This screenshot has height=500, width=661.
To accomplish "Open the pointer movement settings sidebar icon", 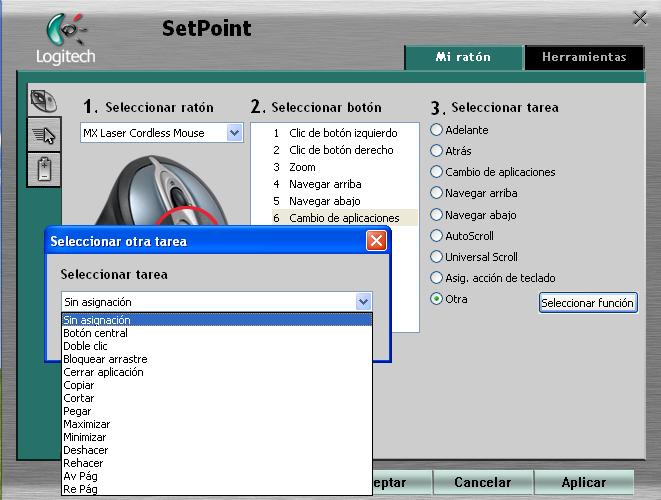I will pyautogui.click(x=44, y=135).
